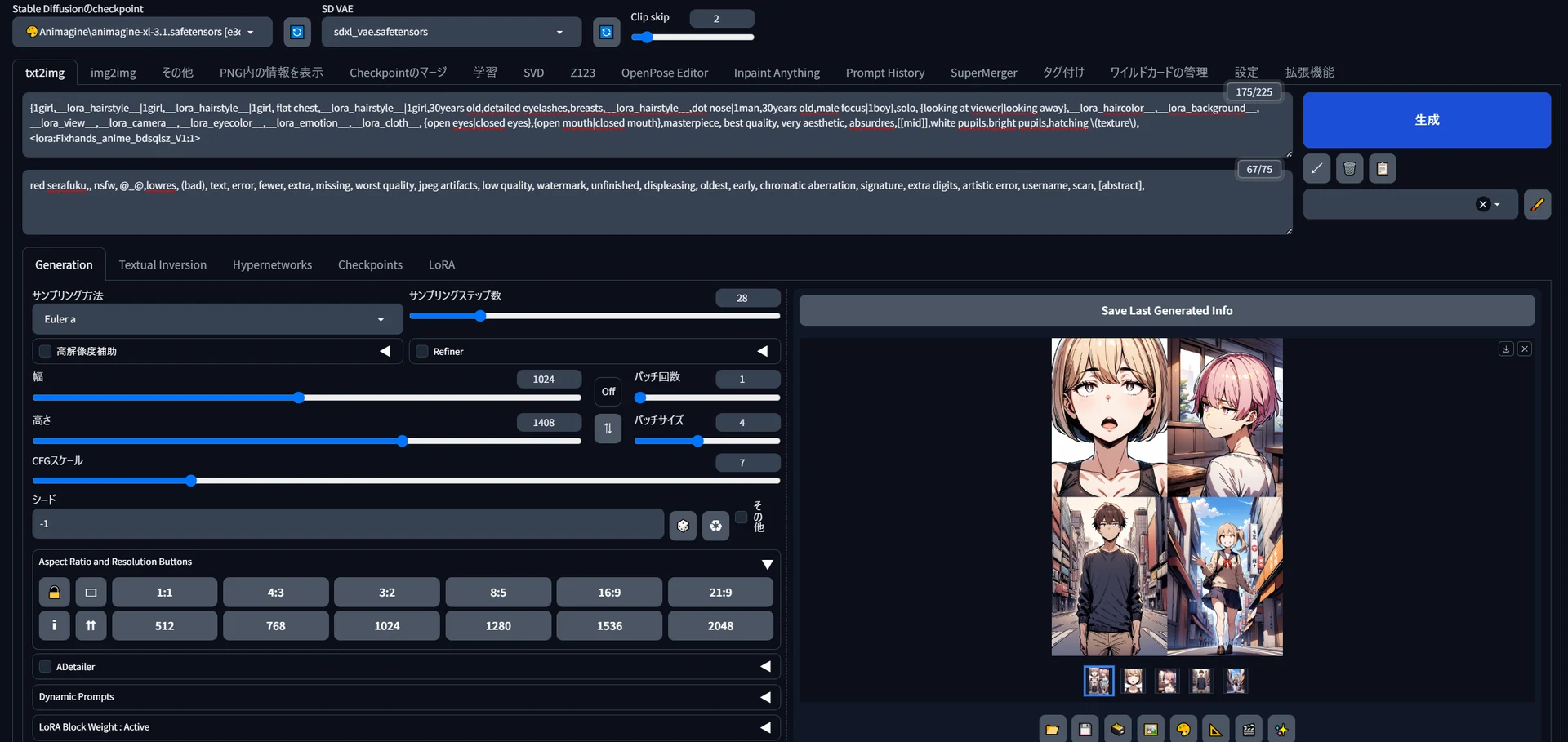Open the Prompt History tab

(x=885, y=73)
